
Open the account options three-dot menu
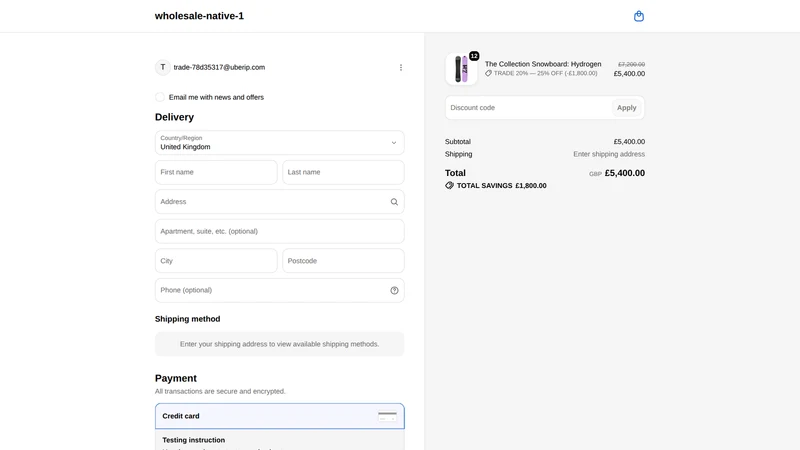click(401, 67)
